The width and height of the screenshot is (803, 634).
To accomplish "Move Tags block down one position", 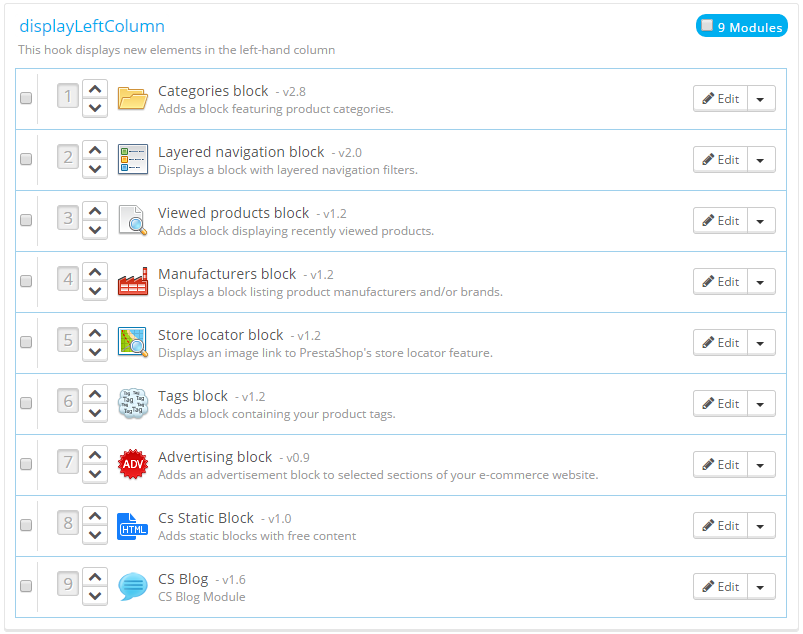I will point(95,413).
